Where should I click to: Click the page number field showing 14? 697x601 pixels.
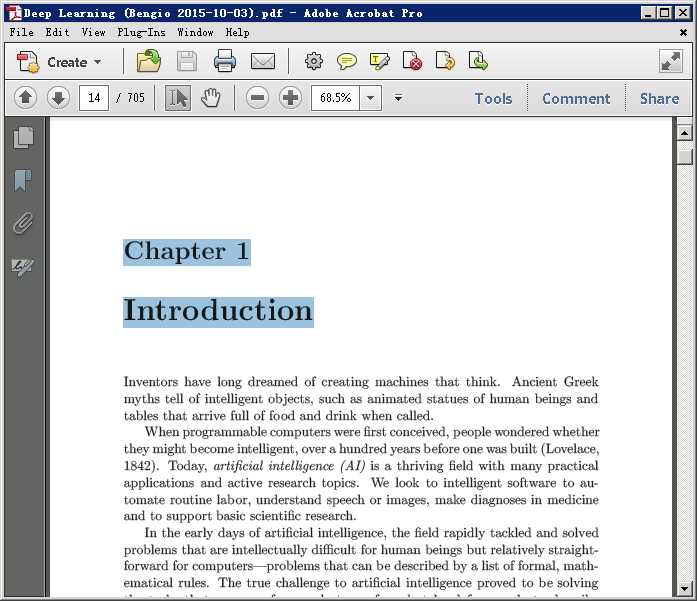pos(94,97)
